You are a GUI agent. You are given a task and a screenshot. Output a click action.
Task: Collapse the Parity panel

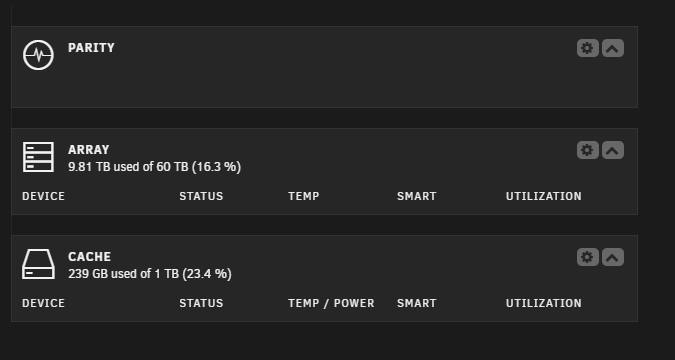coord(613,48)
